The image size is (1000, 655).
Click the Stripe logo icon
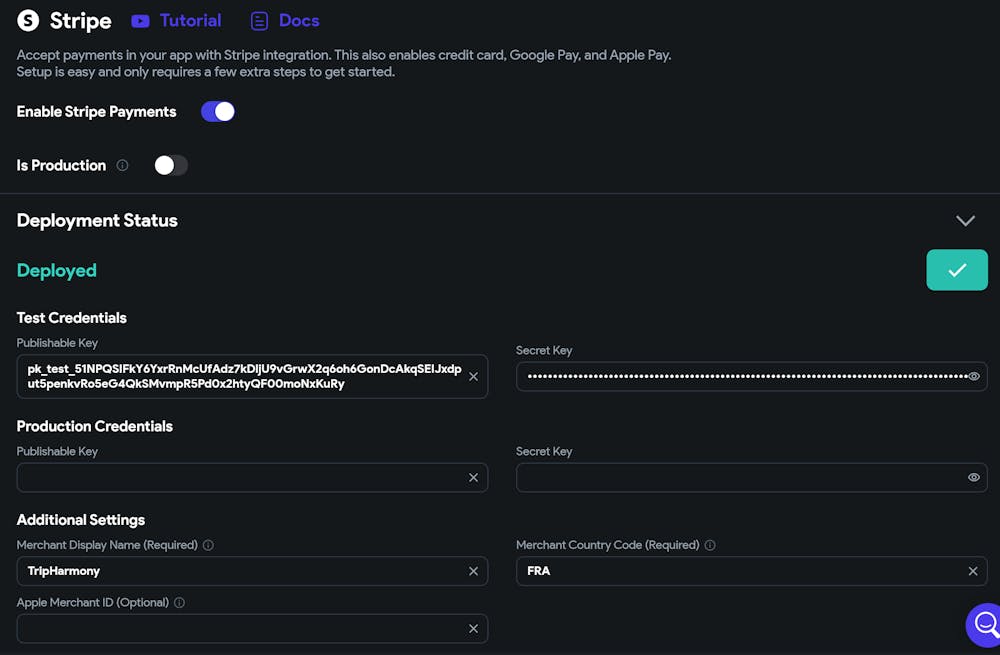(x=28, y=20)
